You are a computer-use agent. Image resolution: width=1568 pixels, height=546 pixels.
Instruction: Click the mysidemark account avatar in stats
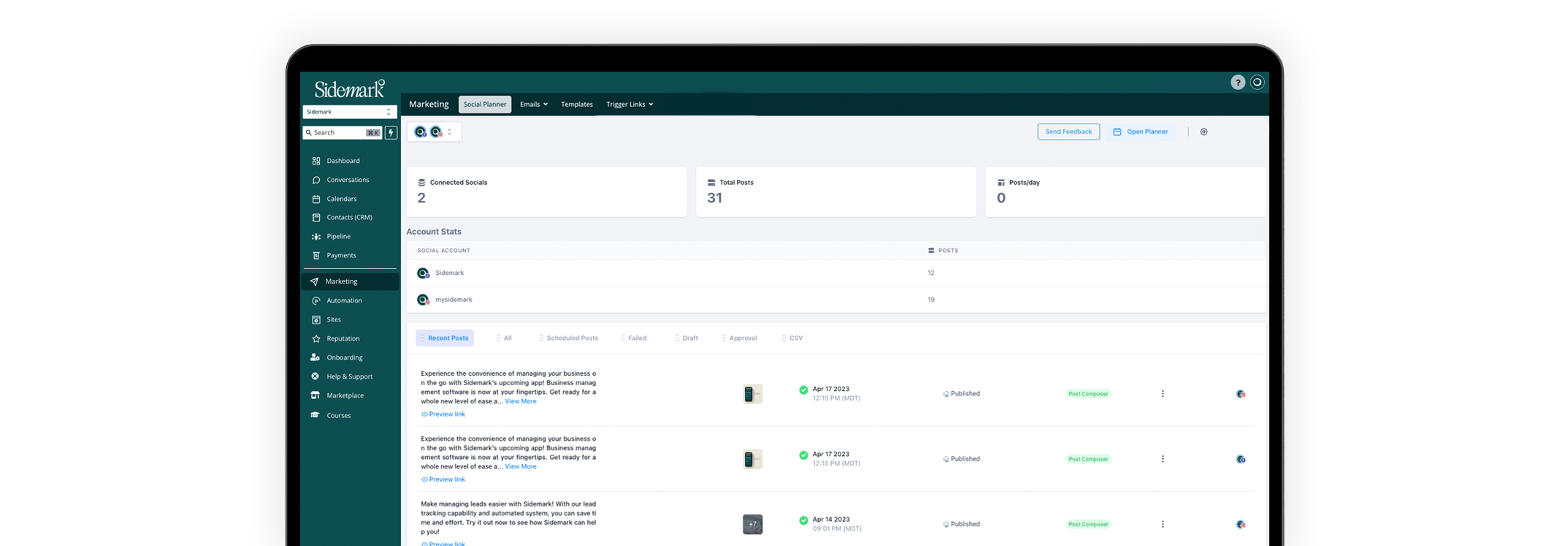tap(423, 300)
